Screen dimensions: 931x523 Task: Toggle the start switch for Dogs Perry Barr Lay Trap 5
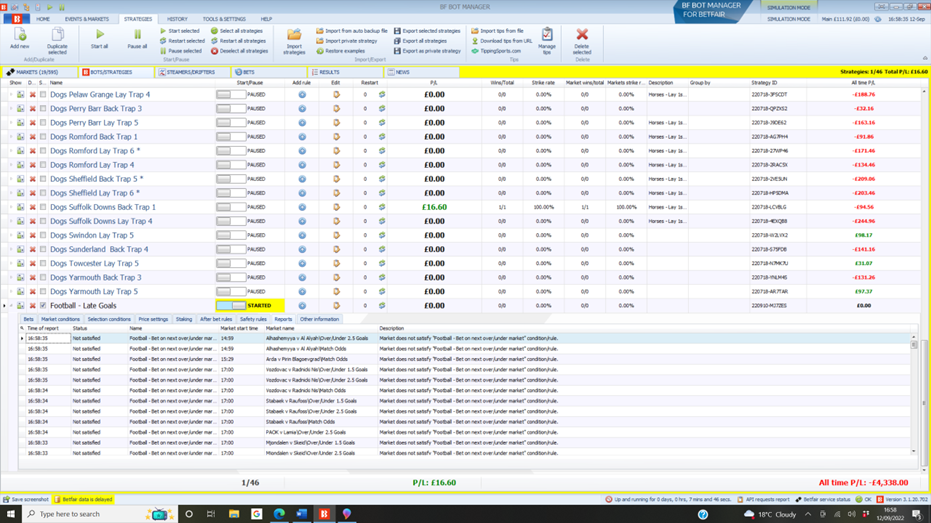pyautogui.click(x=231, y=123)
